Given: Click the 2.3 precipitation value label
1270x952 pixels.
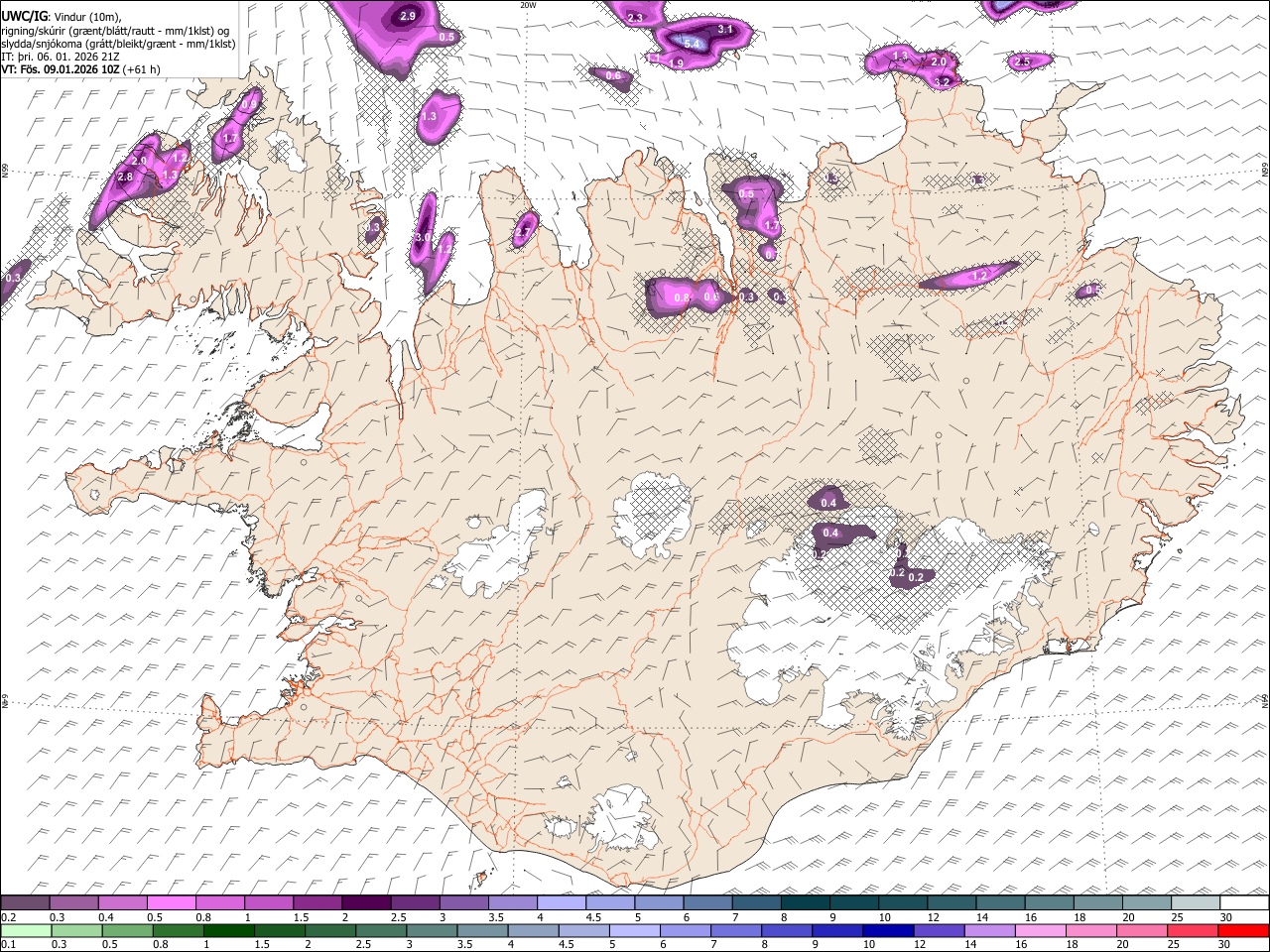Looking at the screenshot, I should point(635,18).
